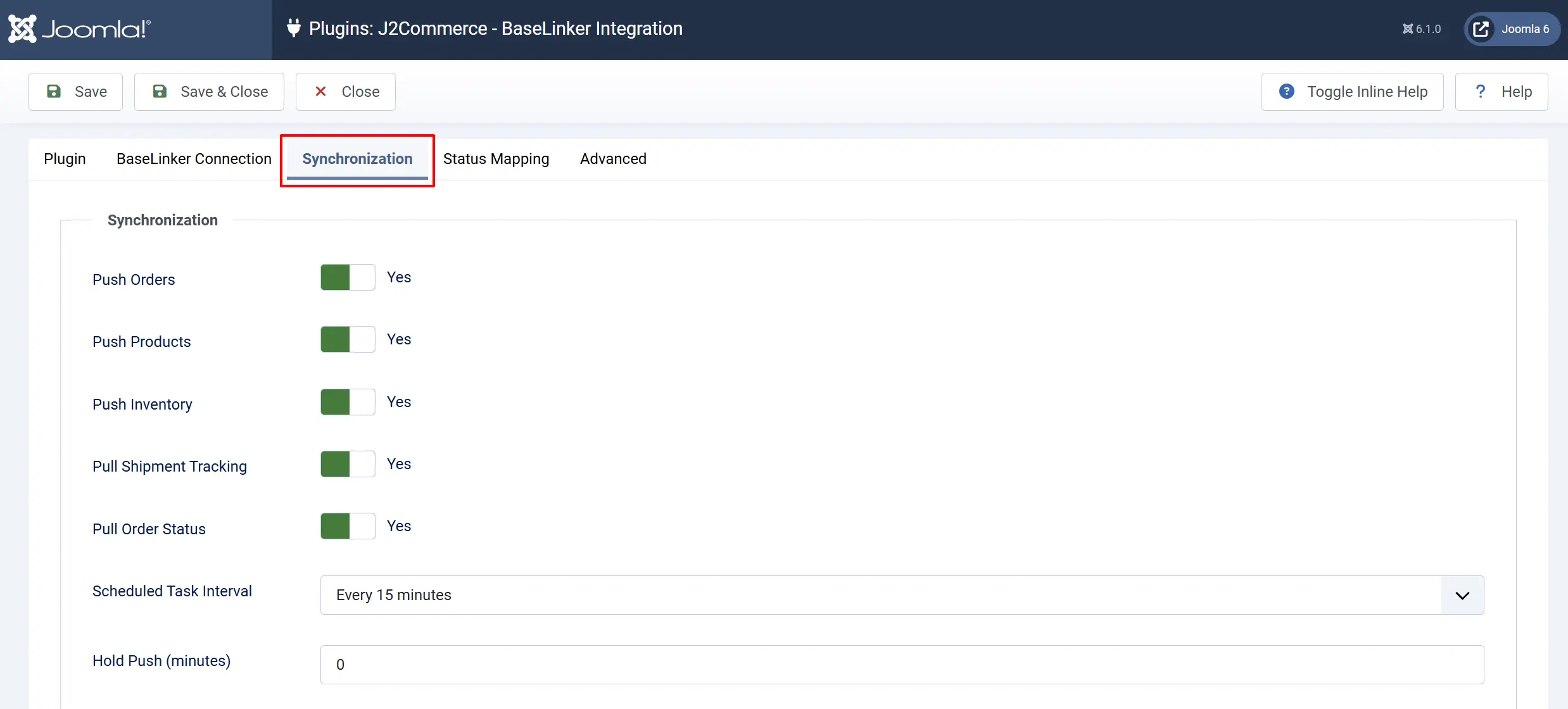Image resolution: width=1568 pixels, height=709 pixels.
Task: Go to the Status Mapping tab
Action: (x=496, y=159)
